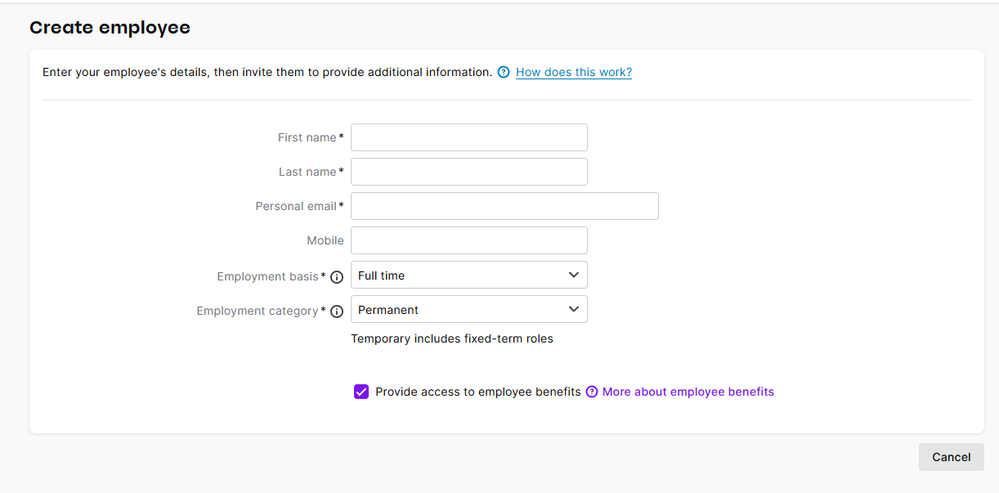Focus the Personal email input field
Image resolution: width=999 pixels, height=493 pixels.
pos(505,206)
